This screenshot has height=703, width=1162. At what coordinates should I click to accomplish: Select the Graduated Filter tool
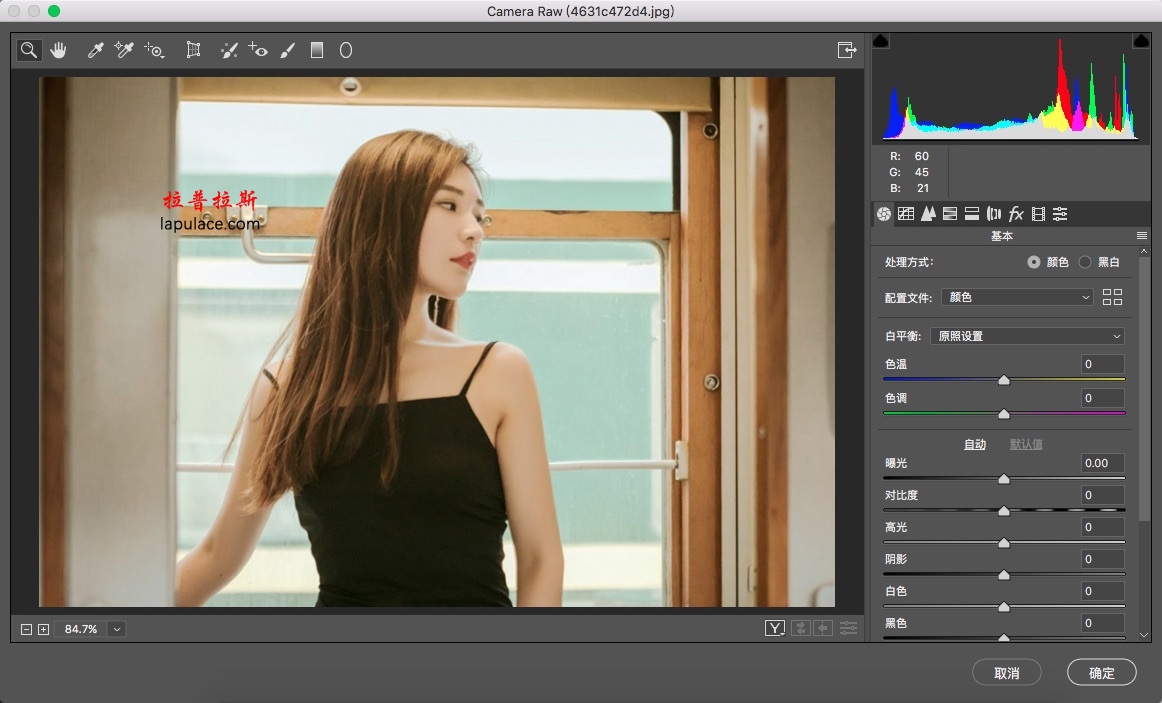[316, 50]
